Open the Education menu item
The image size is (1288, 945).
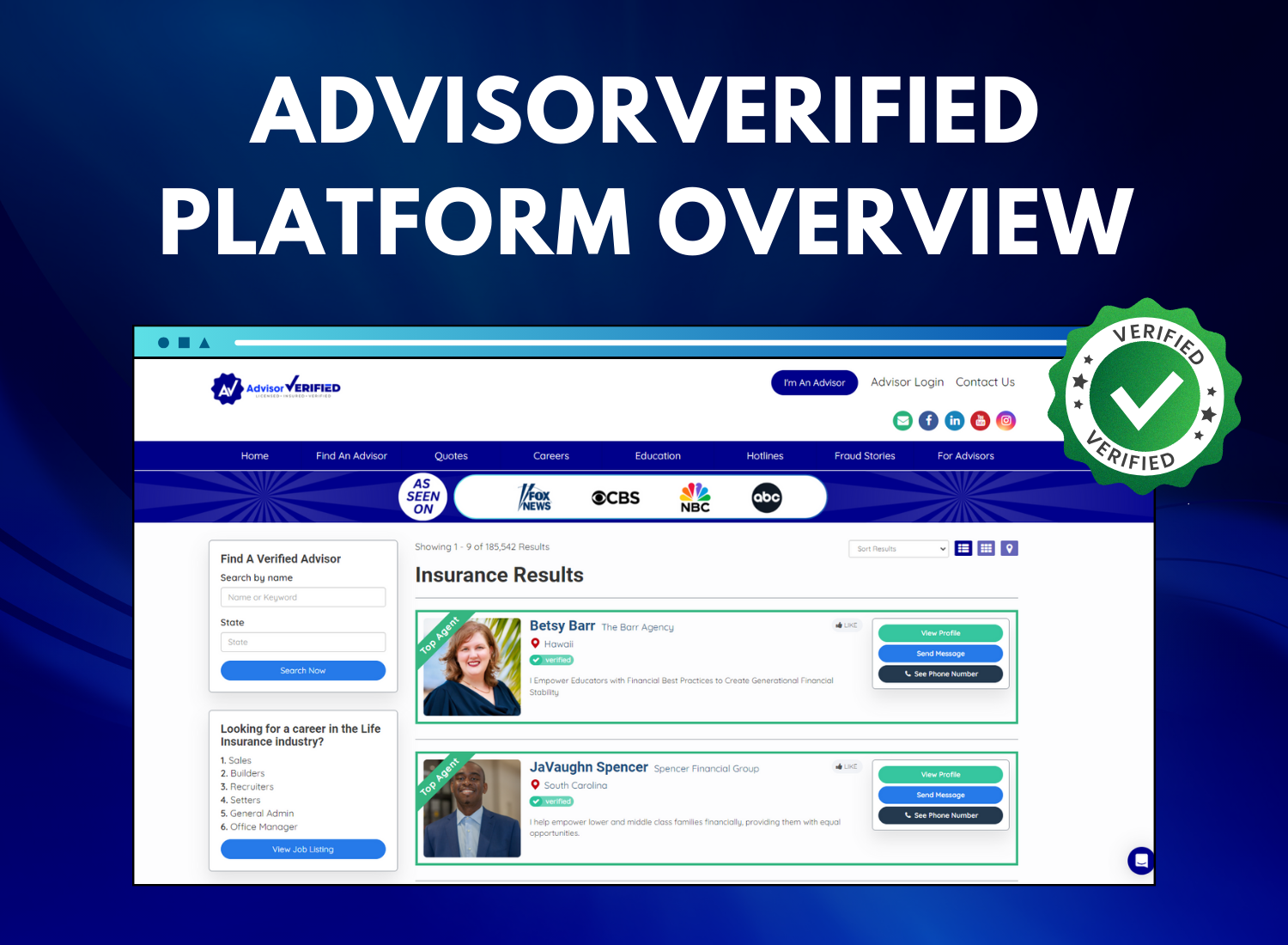tap(658, 456)
